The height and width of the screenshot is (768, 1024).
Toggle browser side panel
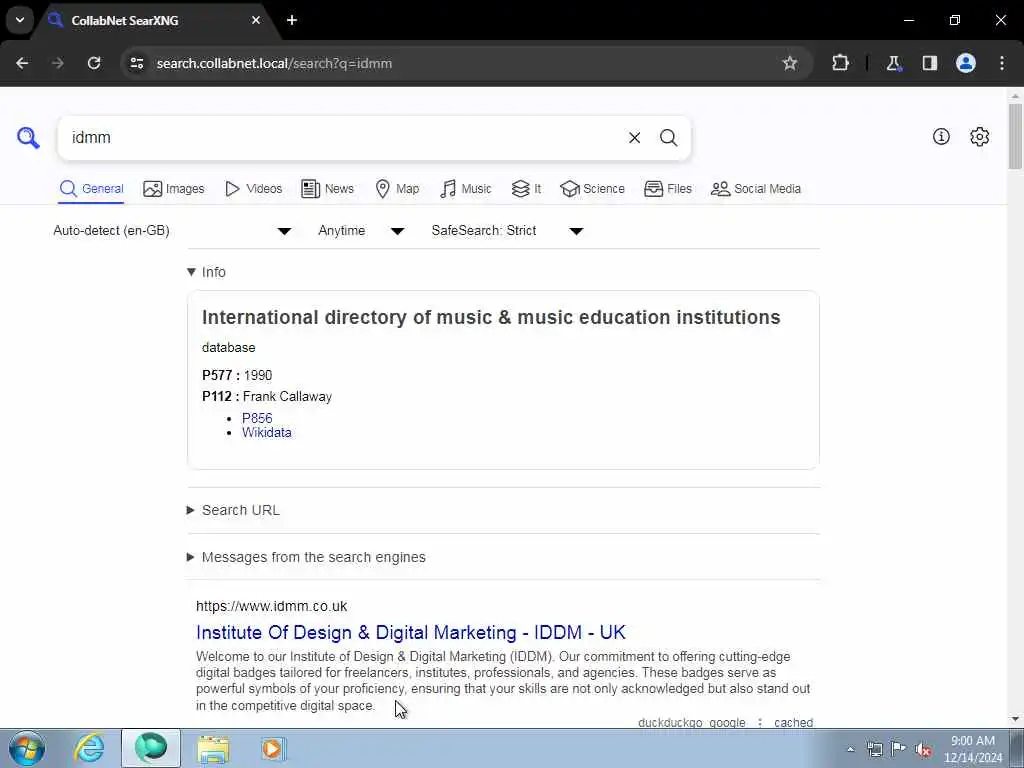tap(929, 63)
